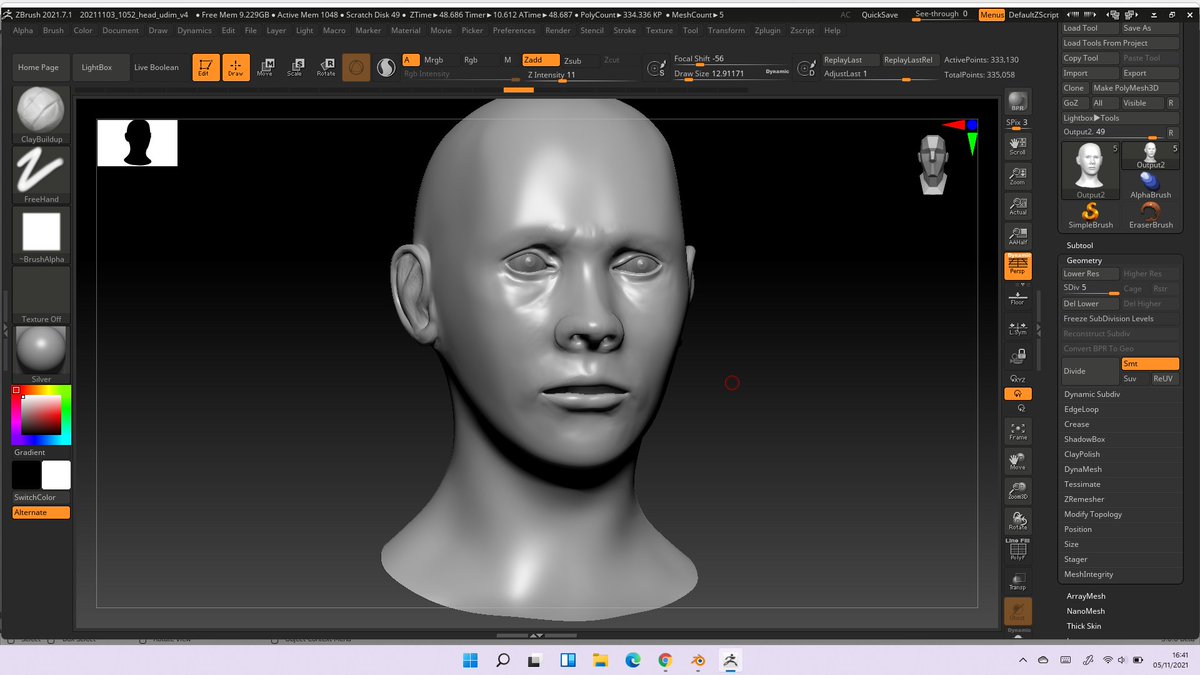Toggle Live Boolean mode
Image resolution: width=1200 pixels, height=675 pixels.
(x=157, y=67)
